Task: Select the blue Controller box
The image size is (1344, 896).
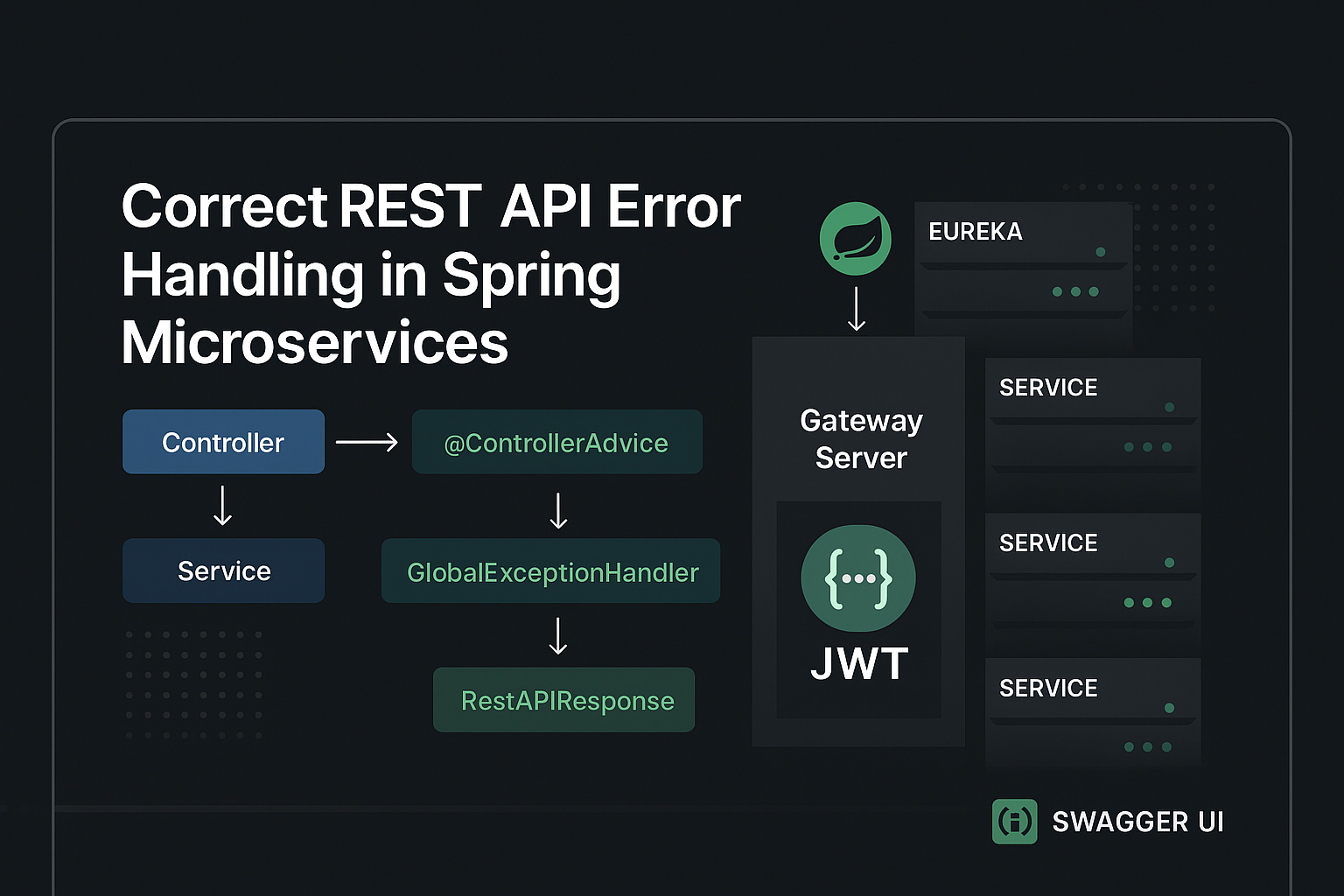Action: 223,442
